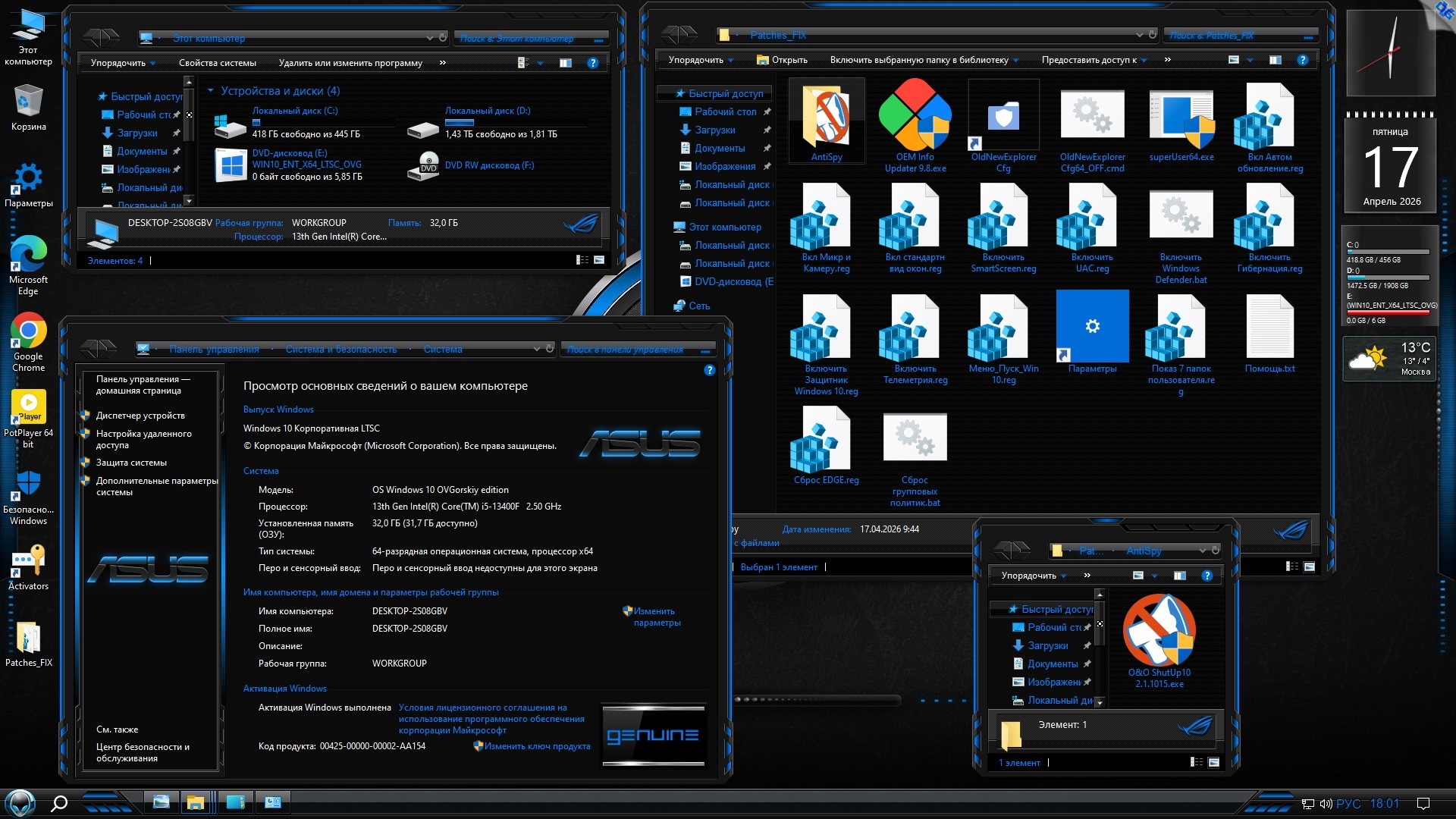The width and height of the screenshot is (1456, 819).
Task: Open Диспетчер устройств link
Action: click(140, 416)
